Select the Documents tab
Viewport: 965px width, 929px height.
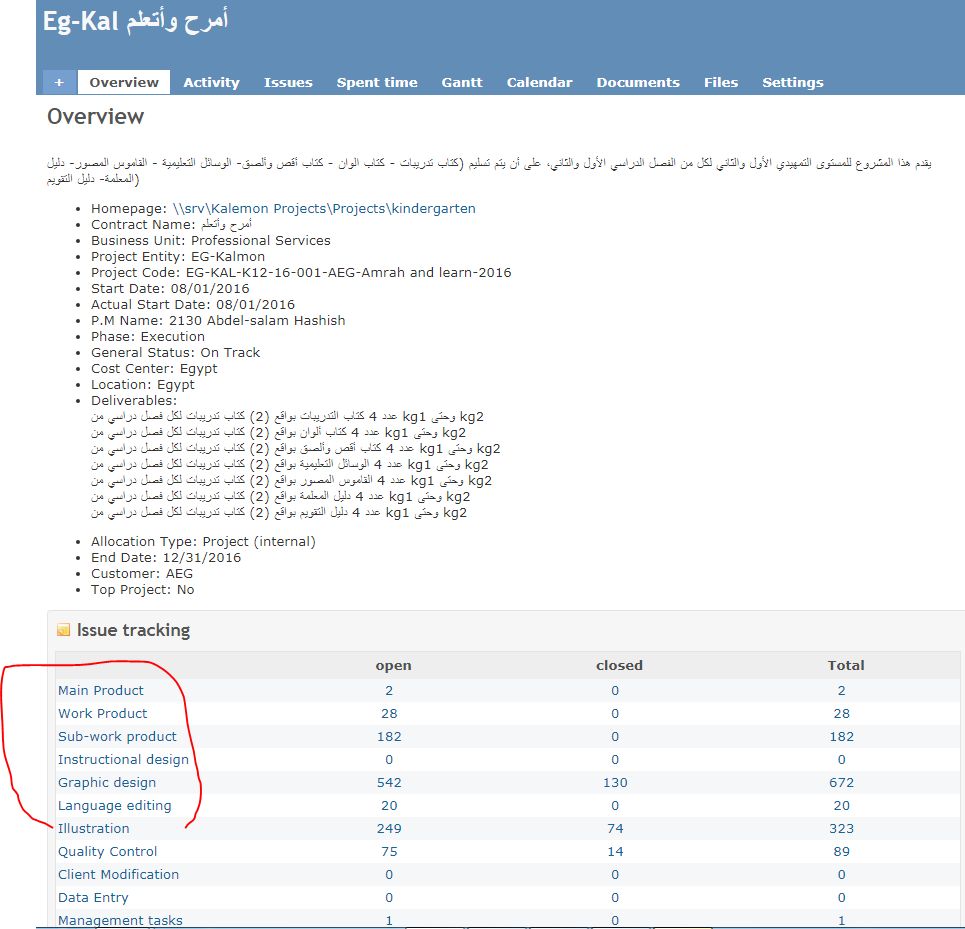(638, 83)
